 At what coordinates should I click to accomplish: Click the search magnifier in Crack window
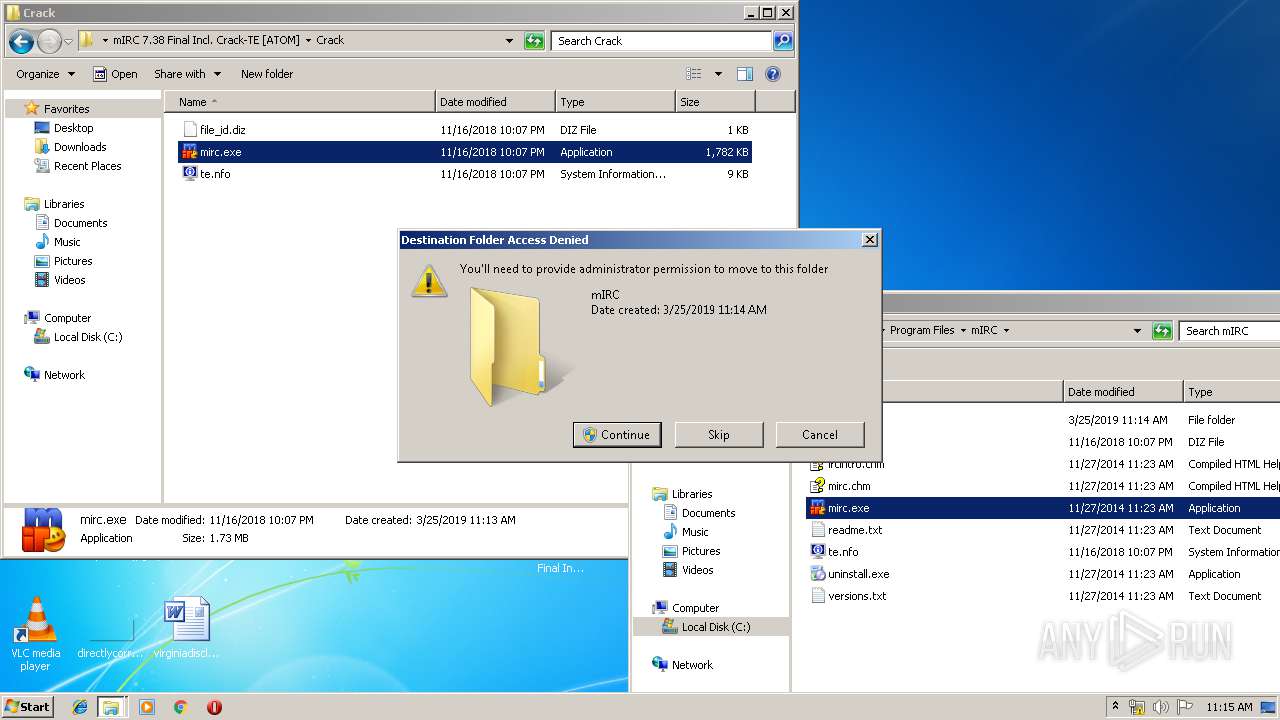pyautogui.click(x=783, y=41)
